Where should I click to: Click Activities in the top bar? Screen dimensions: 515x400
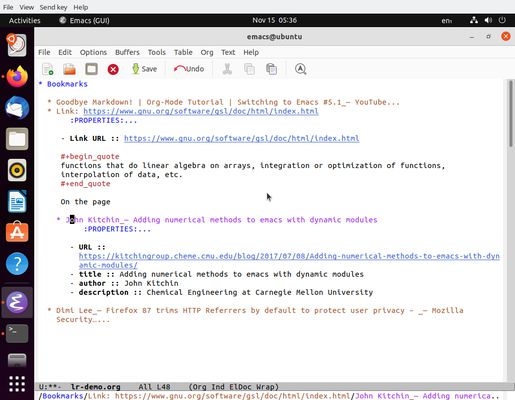pos(24,20)
